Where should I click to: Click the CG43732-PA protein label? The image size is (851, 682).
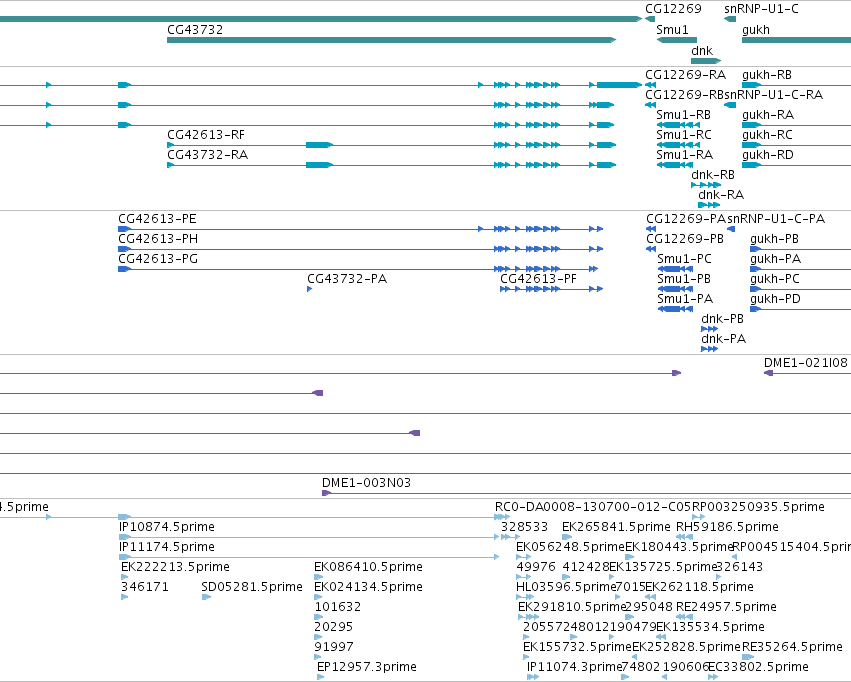coord(347,279)
